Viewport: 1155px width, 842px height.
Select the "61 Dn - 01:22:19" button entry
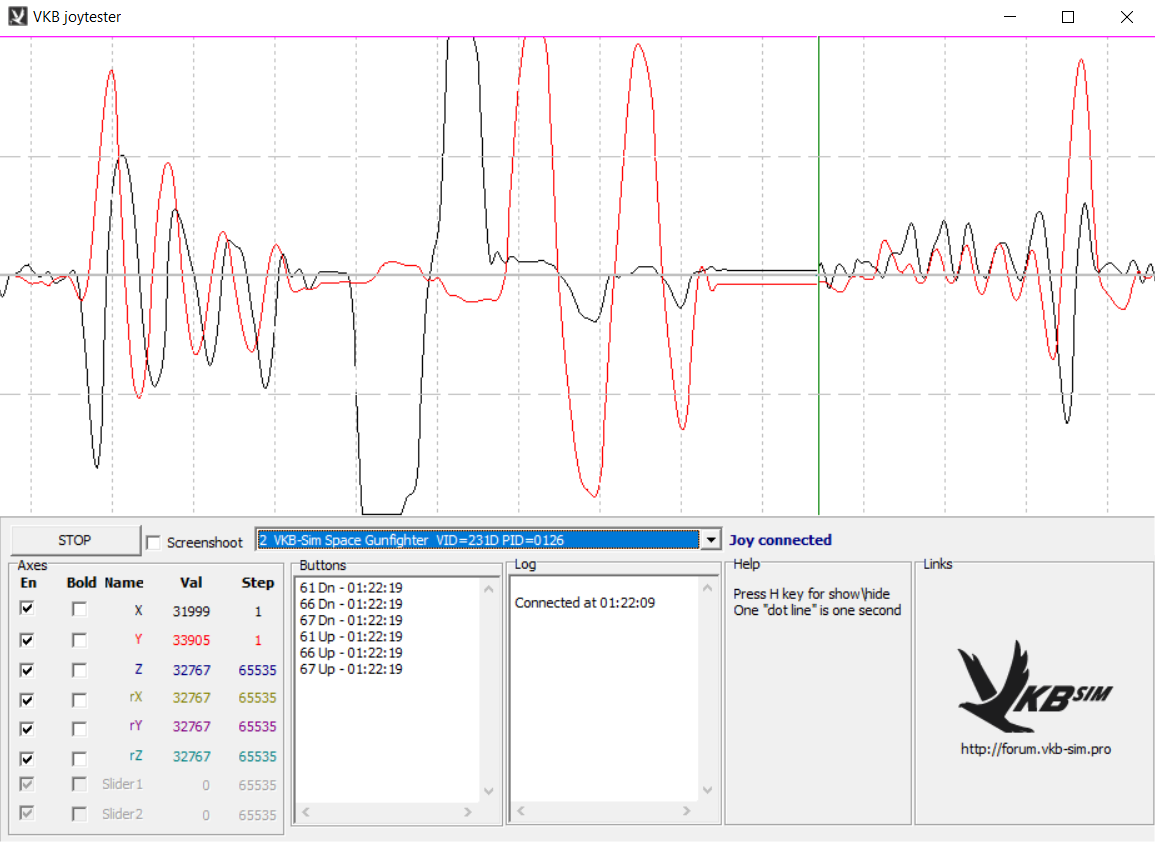click(x=351, y=588)
